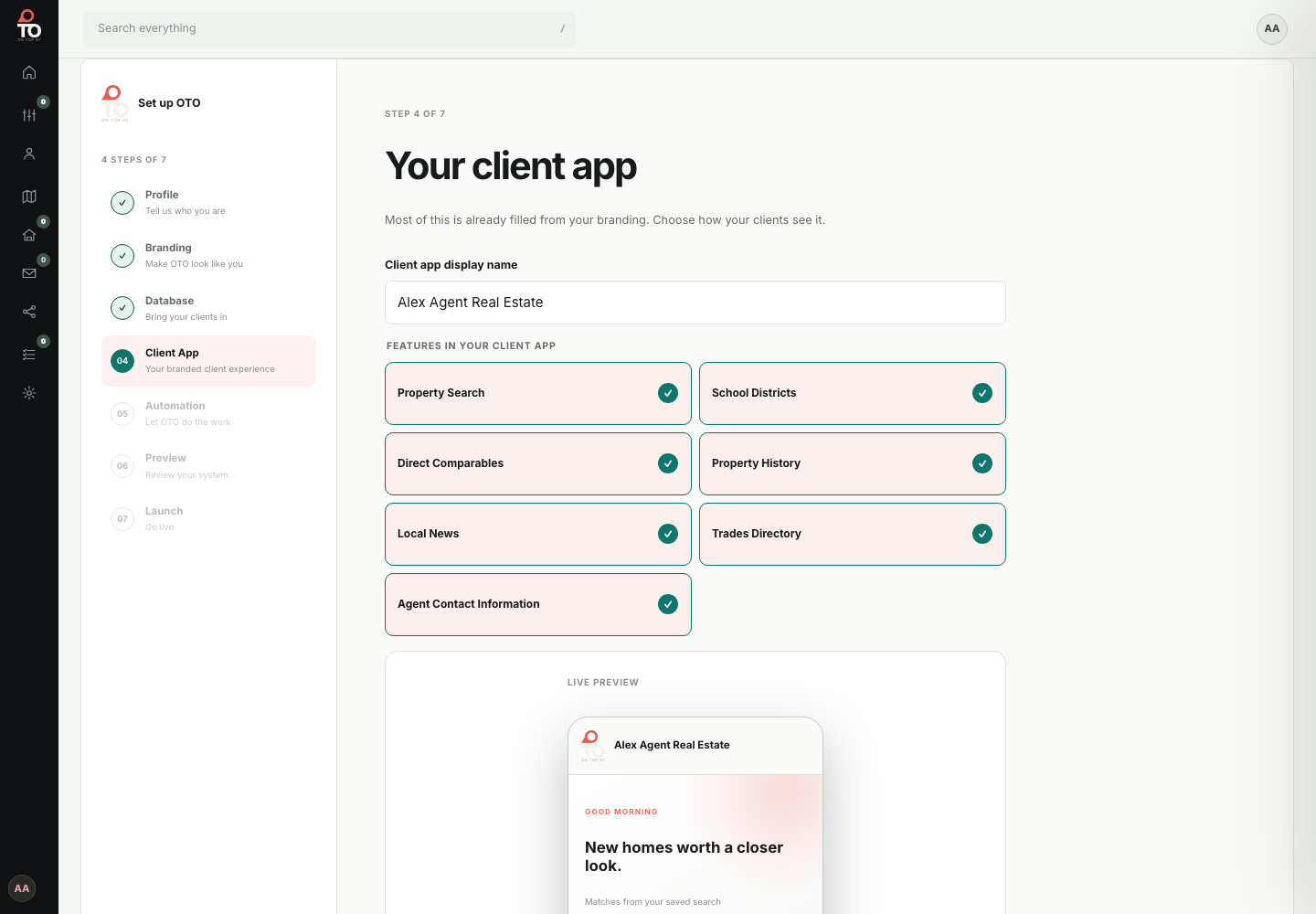Toggle the Property History feature
The width and height of the screenshot is (1316, 914).
(x=853, y=463)
